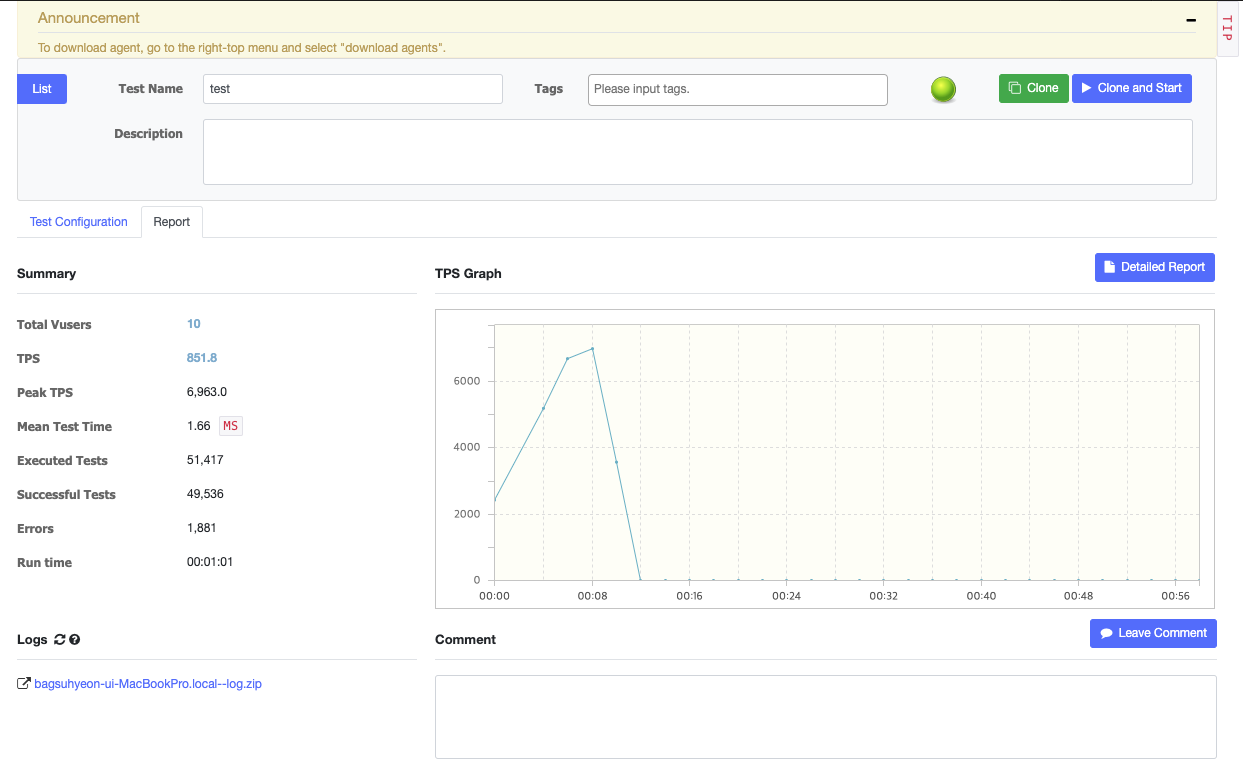This screenshot has height=775, width=1243.
Task: Click the 6000 label on graph y-axis
Action: tap(469, 381)
